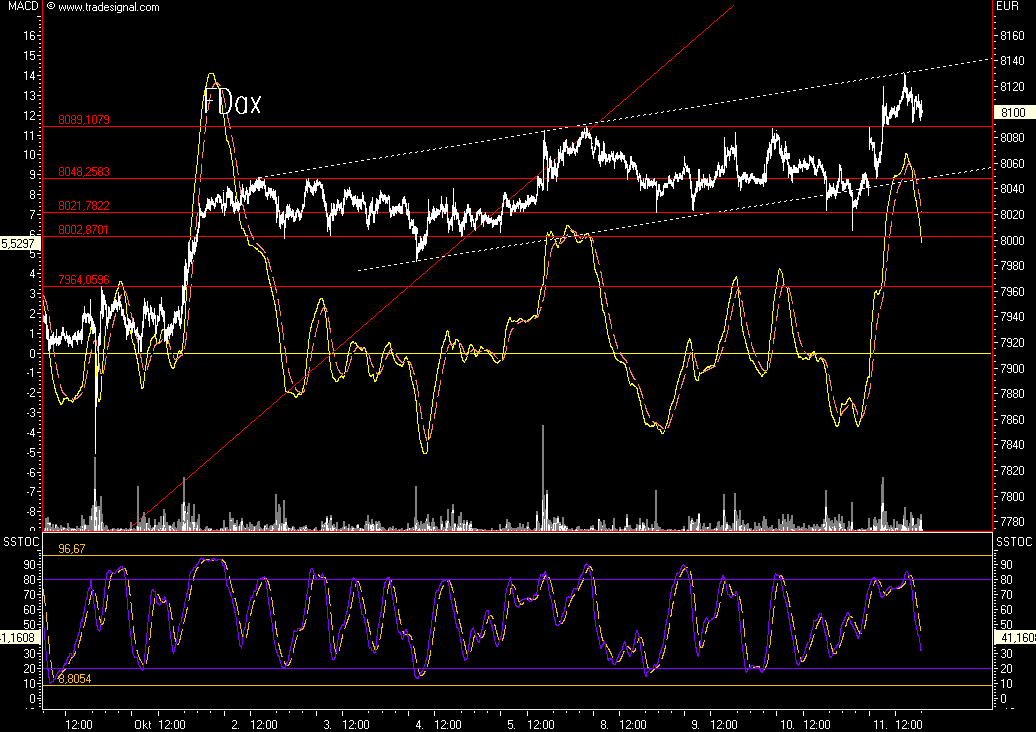Click the 96,67 stochastic upper level label
The image size is (1036, 732).
pyautogui.click(x=70, y=549)
